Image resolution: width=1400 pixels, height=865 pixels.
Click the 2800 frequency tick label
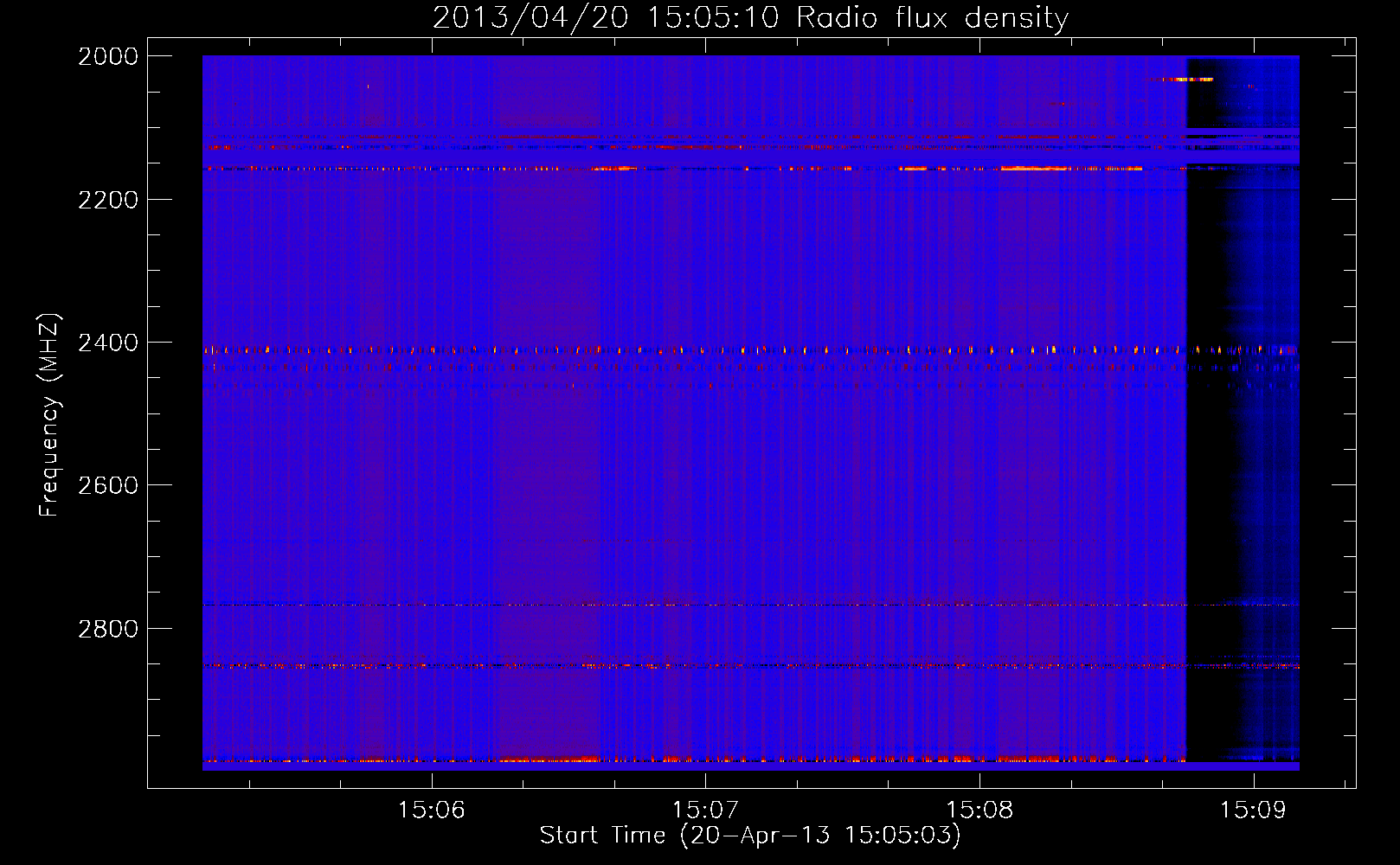point(108,629)
